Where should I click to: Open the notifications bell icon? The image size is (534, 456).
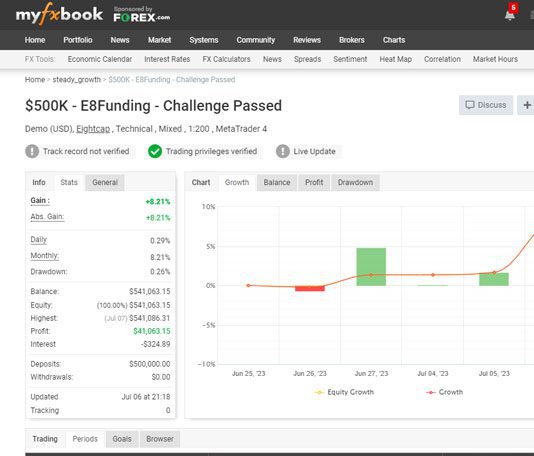pos(509,15)
